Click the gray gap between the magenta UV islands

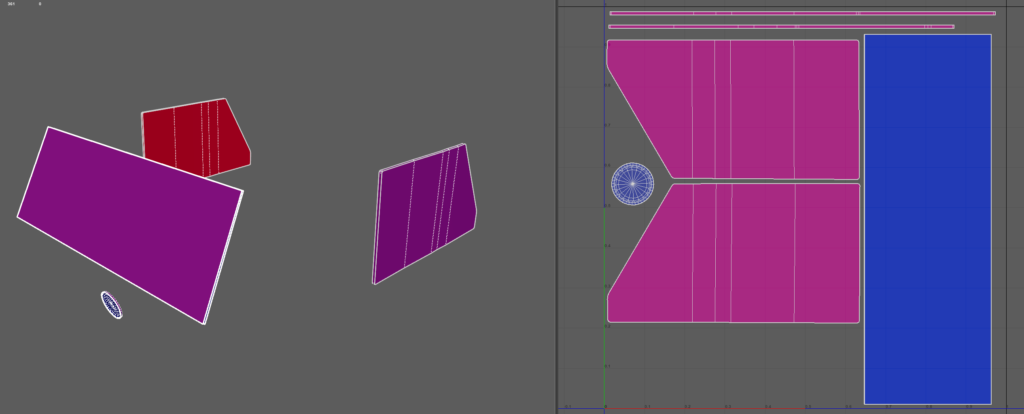(760, 181)
